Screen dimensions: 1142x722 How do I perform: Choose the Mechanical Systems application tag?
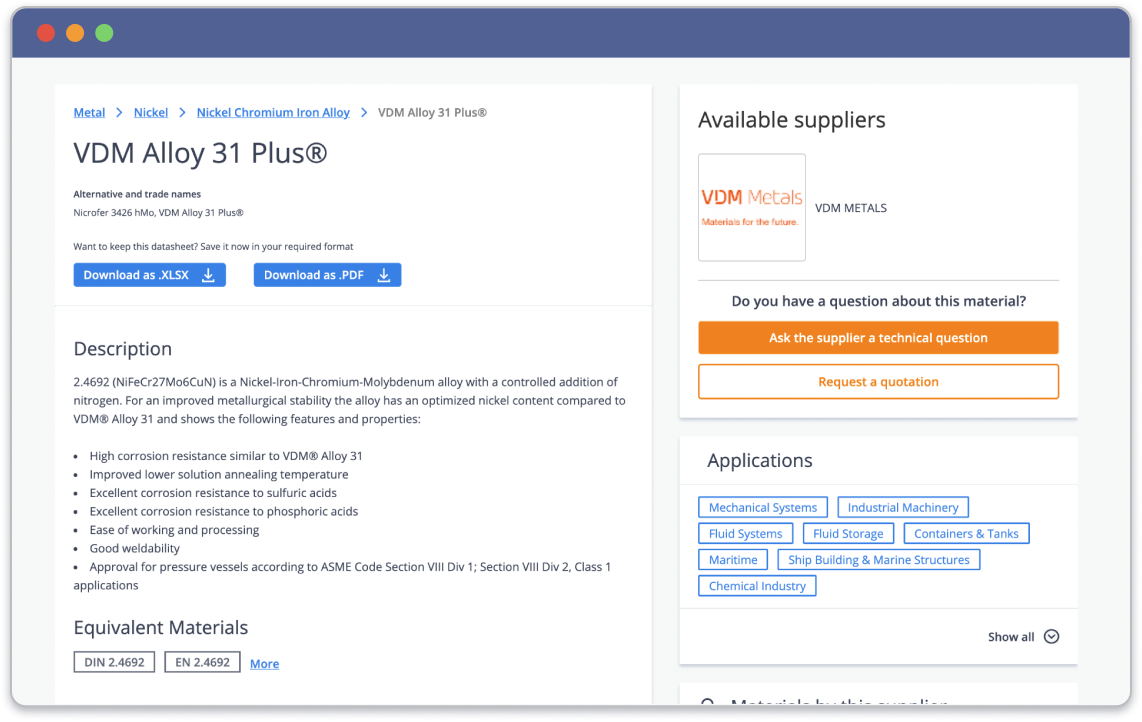[762, 508]
